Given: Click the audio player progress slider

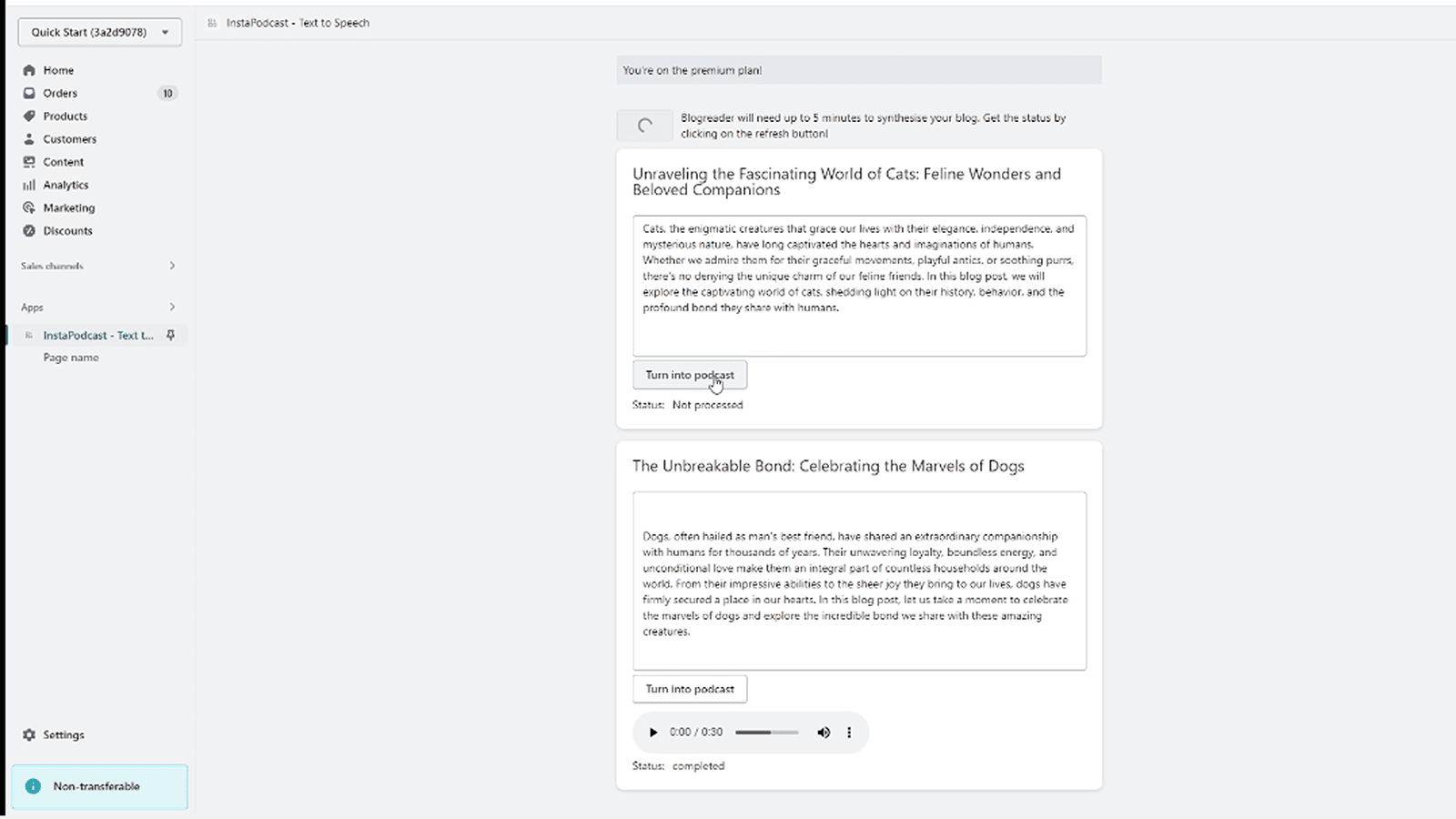Looking at the screenshot, I should pos(766,733).
